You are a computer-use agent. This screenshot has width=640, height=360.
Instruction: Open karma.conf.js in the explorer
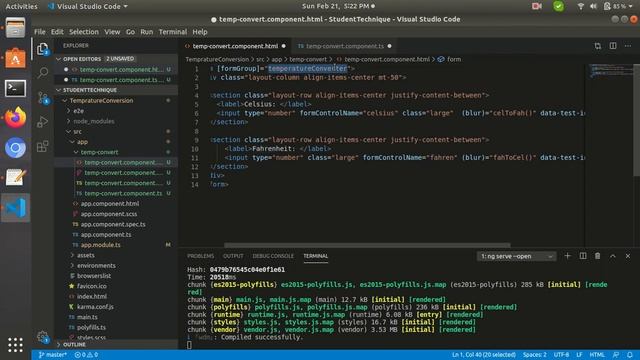[95, 307]
